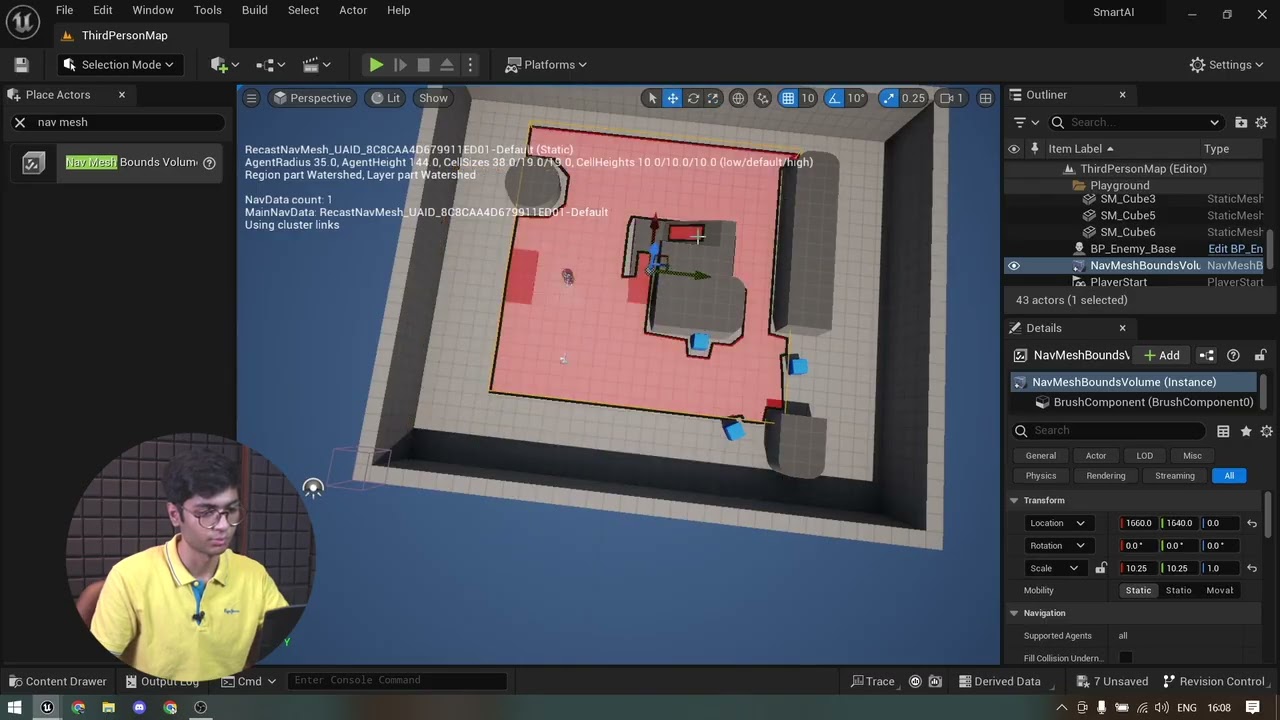Filter Details by Rendering category
Screen dimensions: 1280x720
click(1105, 476)
